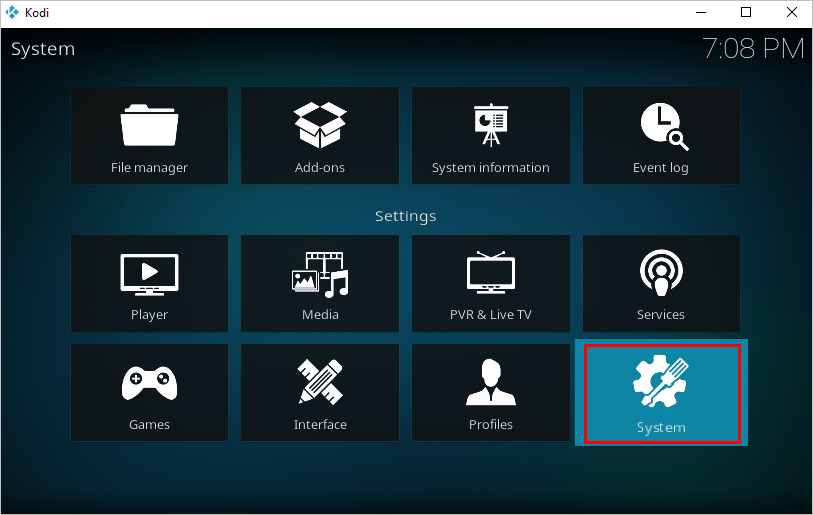The width and height of the screenshot is (813, 515).
Task: Click the 7:08 PM clock
Action: pyautogui.click(x=753, y=49)
